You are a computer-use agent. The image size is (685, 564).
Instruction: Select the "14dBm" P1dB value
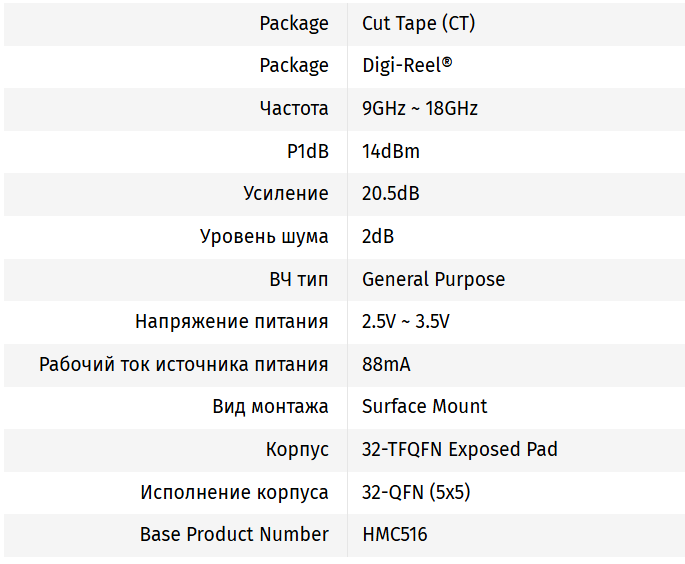pos(390,152)
